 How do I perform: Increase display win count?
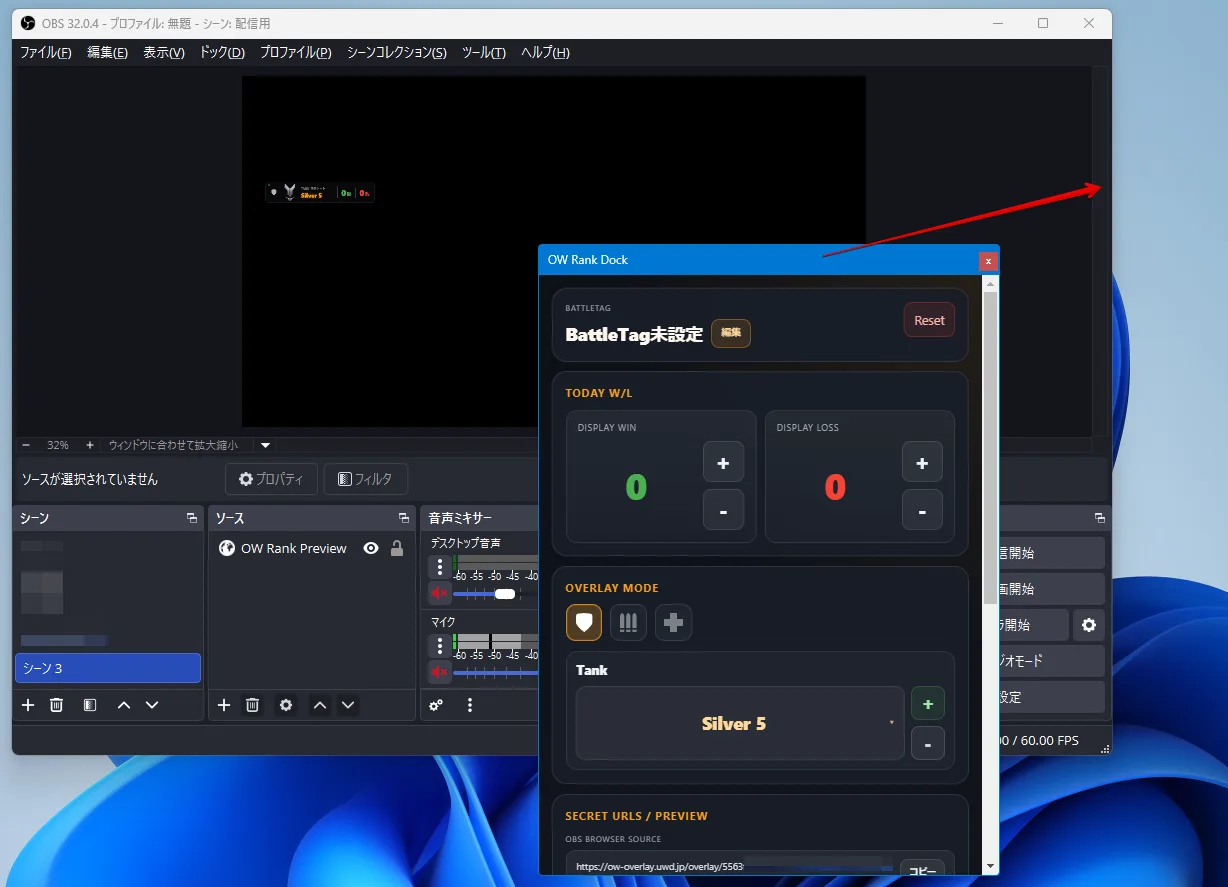click(x=723, y=462)
